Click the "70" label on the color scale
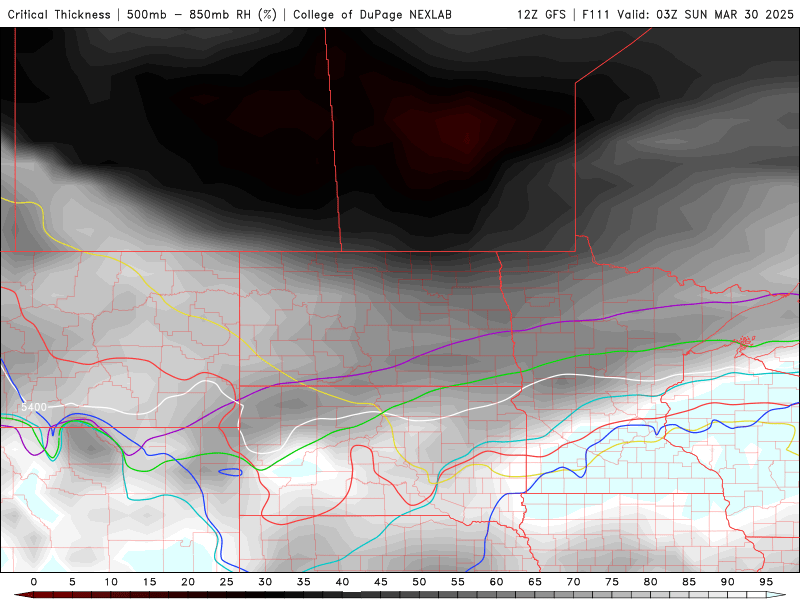 point(573,582)
